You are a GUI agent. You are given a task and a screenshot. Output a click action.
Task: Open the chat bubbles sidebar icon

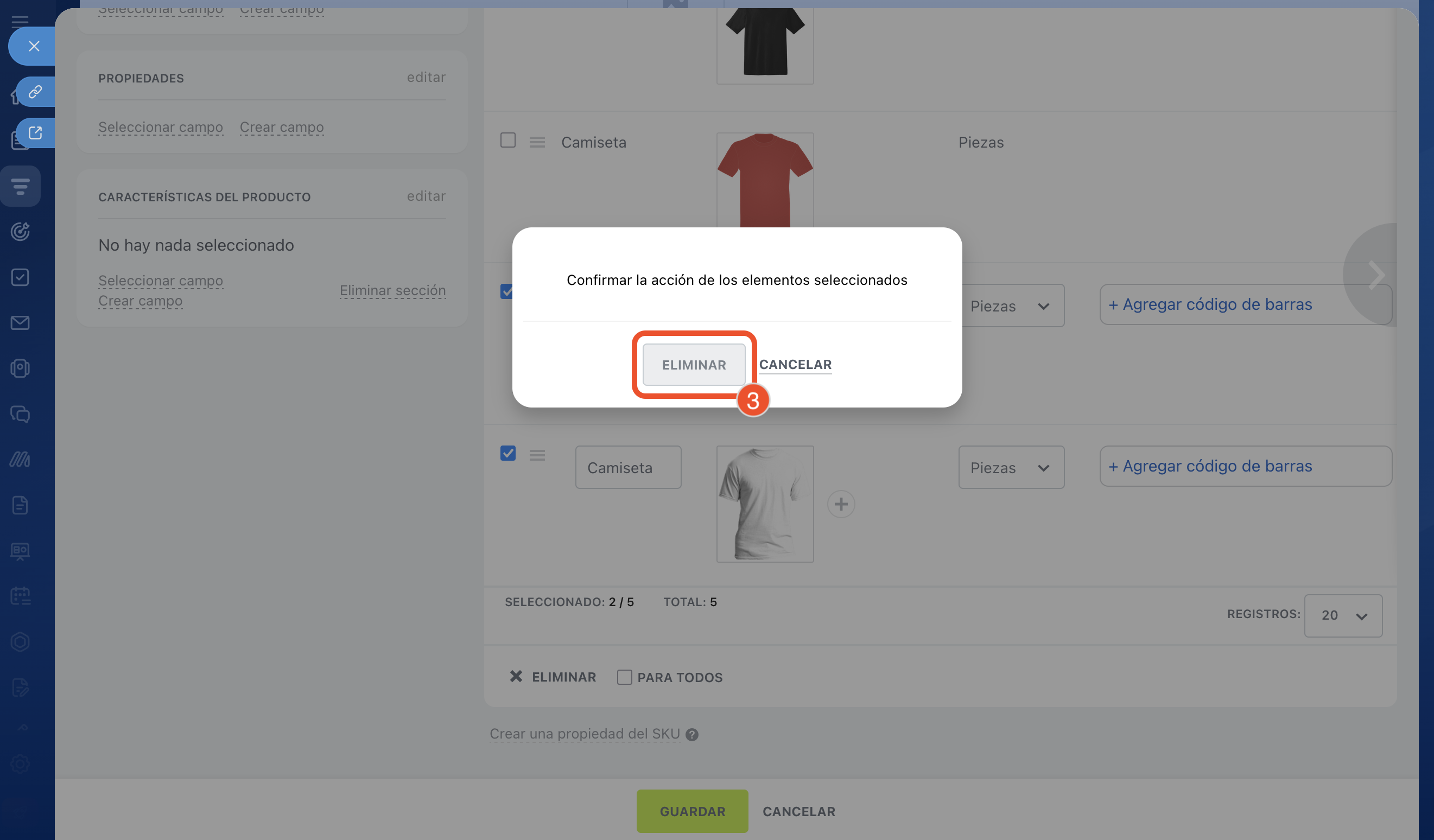21,414
